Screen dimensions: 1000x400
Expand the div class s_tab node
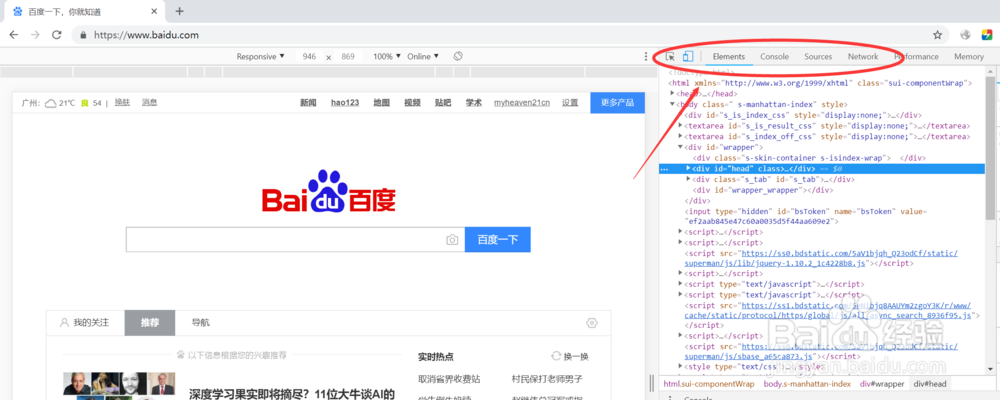coord(689,179)
